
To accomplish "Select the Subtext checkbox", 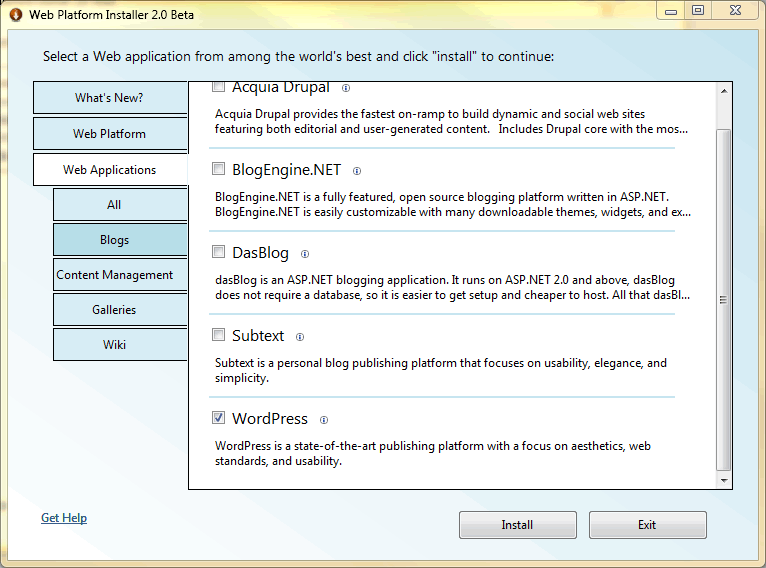I will tap(218, 335).
